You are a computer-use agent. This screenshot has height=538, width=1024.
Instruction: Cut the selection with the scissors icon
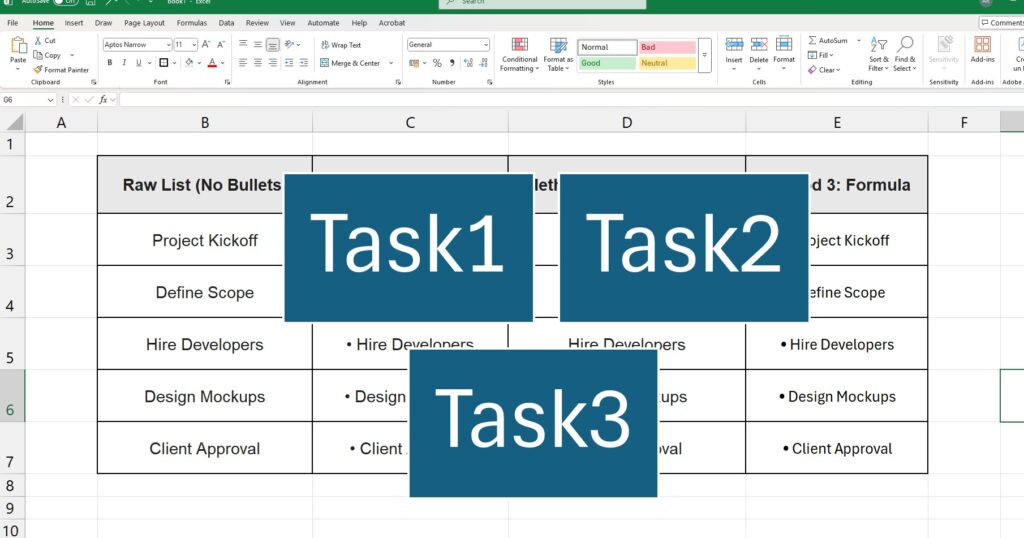pyautogui.click(x=38, y=40)
